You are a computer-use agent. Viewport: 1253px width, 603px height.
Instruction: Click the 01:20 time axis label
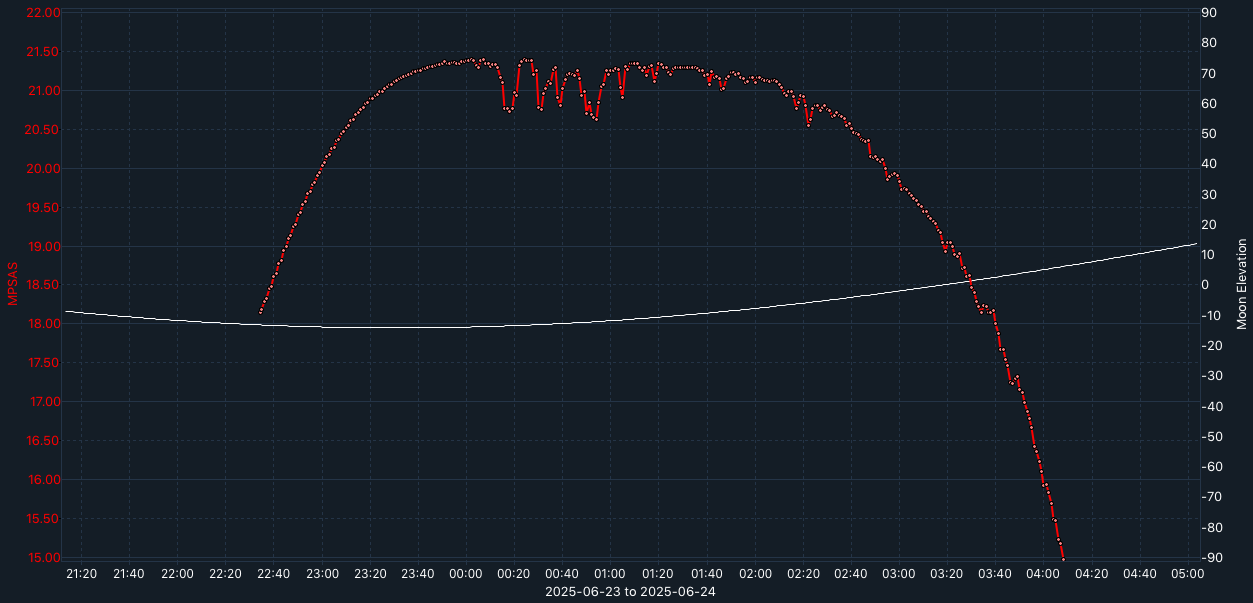(658, 574)
